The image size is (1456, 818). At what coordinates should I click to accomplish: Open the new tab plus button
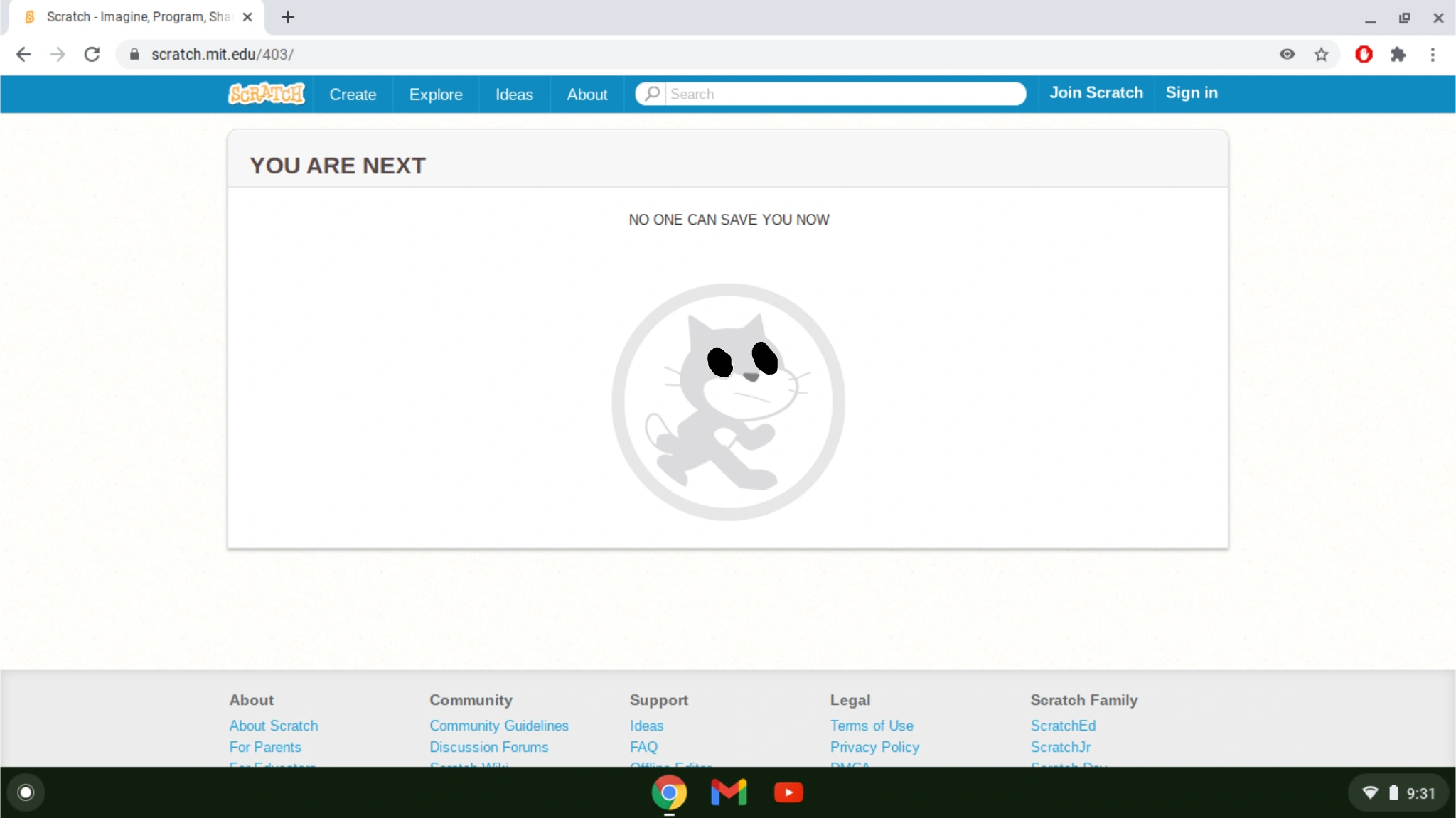pos(288,17)
